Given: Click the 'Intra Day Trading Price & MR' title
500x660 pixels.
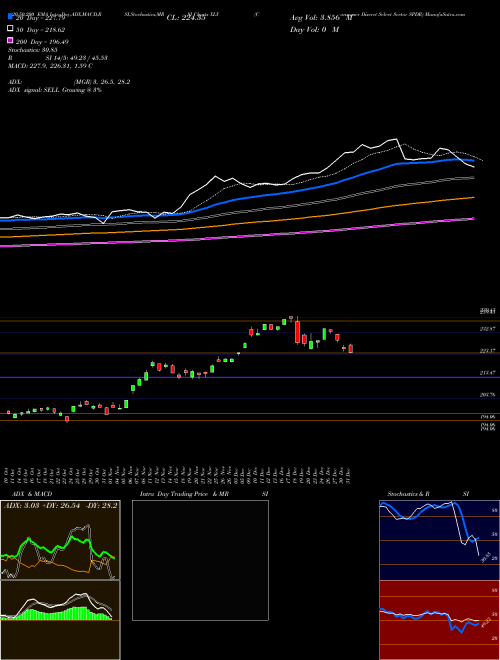Looking at the screenshot, I should [x=184, y=494].
